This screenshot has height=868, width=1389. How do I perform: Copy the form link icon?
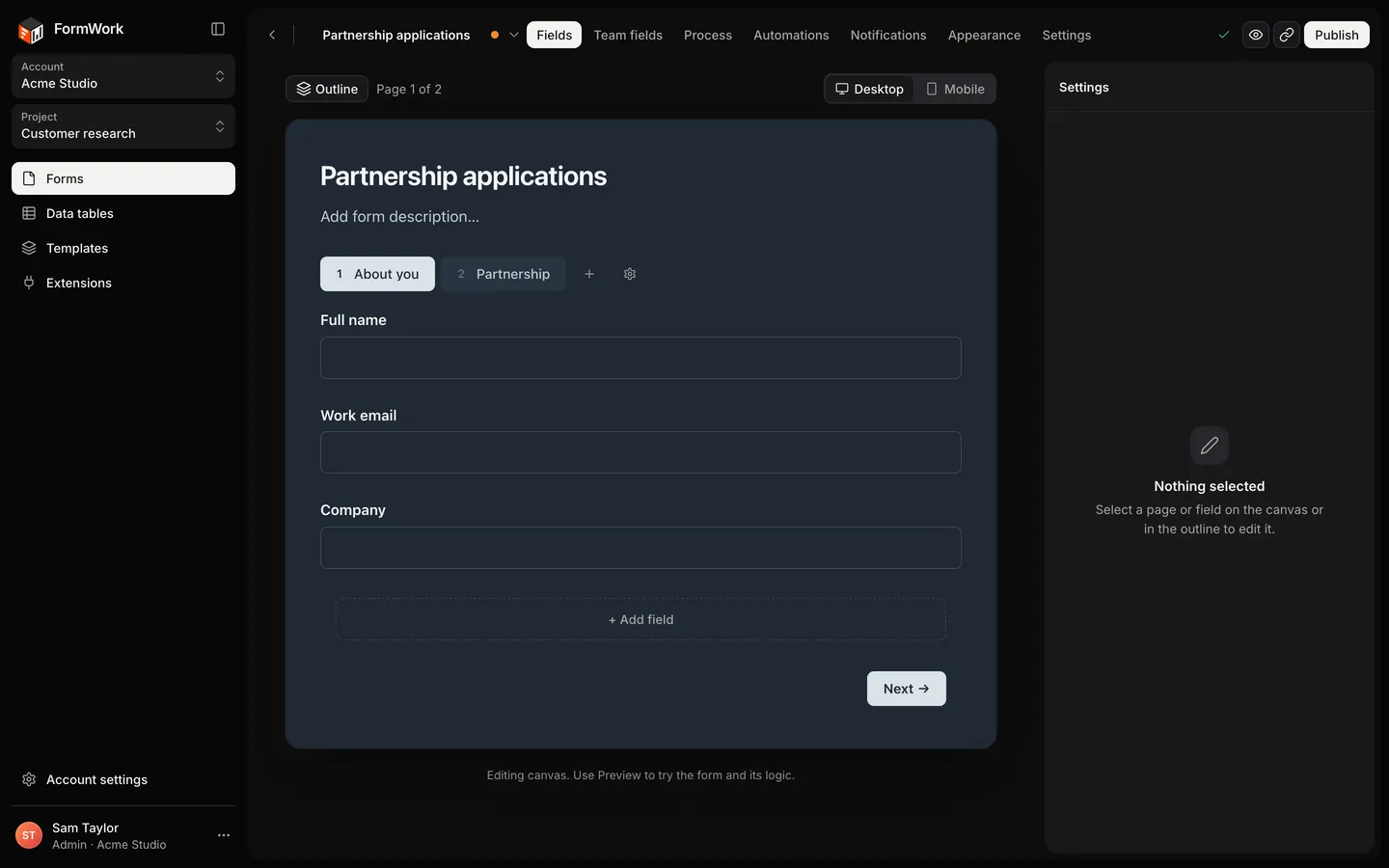point(1287,35)
